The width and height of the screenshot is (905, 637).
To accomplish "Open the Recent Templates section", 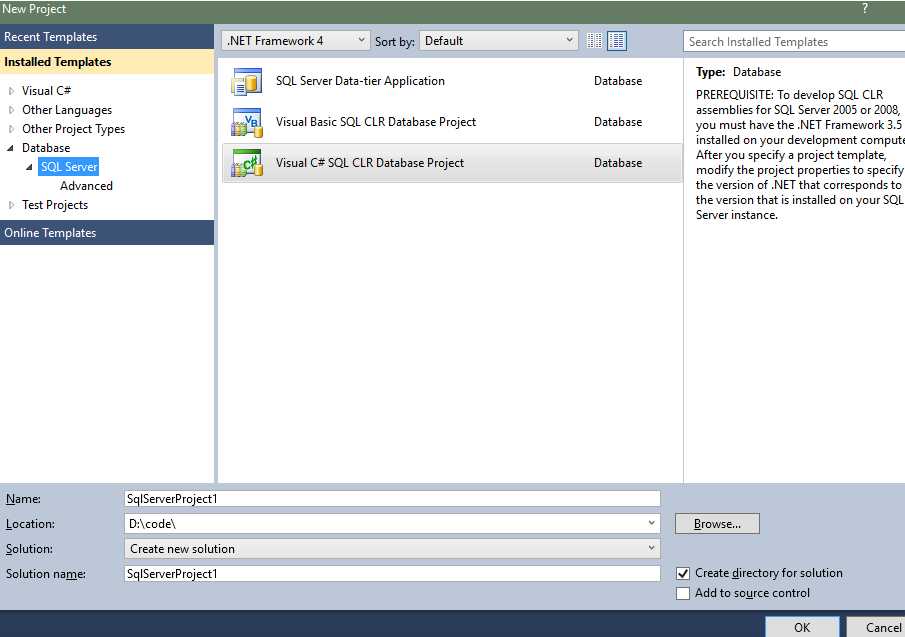I will 107,36.
